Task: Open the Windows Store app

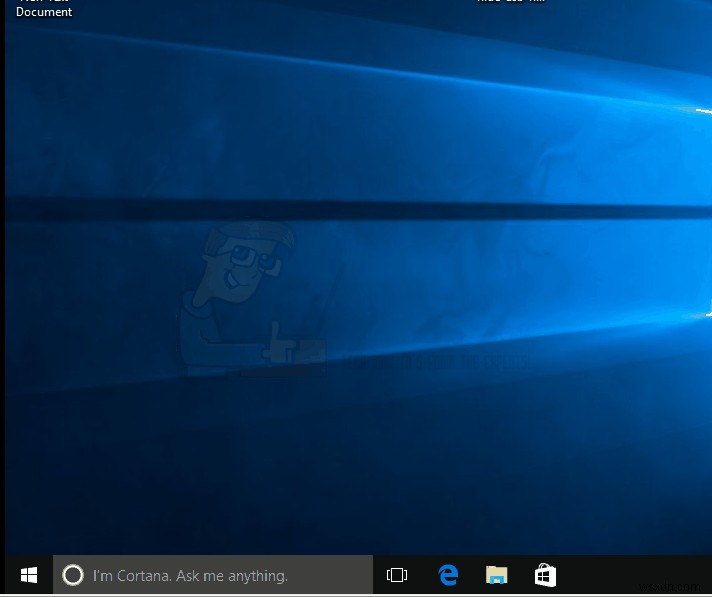Action: pyautogui.click(x=545, y=575)
